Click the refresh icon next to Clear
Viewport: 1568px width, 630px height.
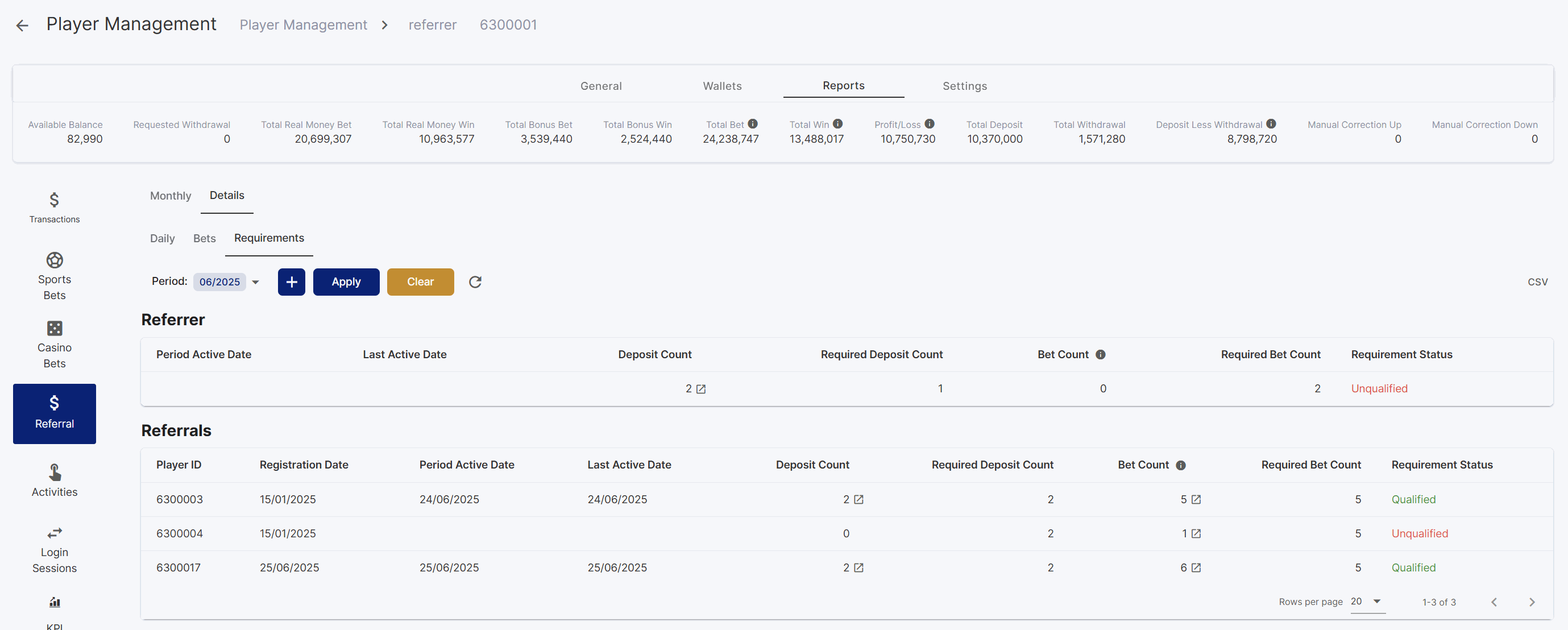pyautogui.click(x=475, y=282)
